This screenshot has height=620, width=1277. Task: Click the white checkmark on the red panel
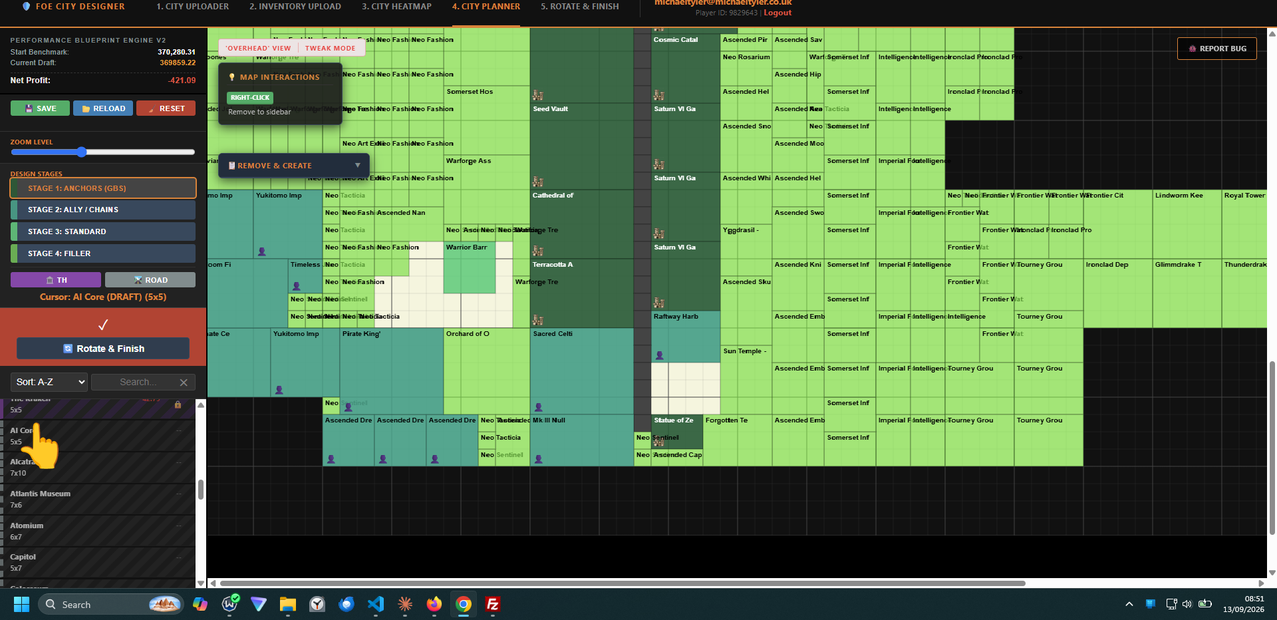click(103, 325)
